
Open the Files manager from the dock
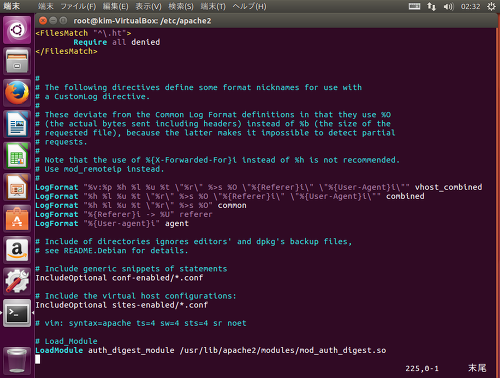(x=17, y=61)
